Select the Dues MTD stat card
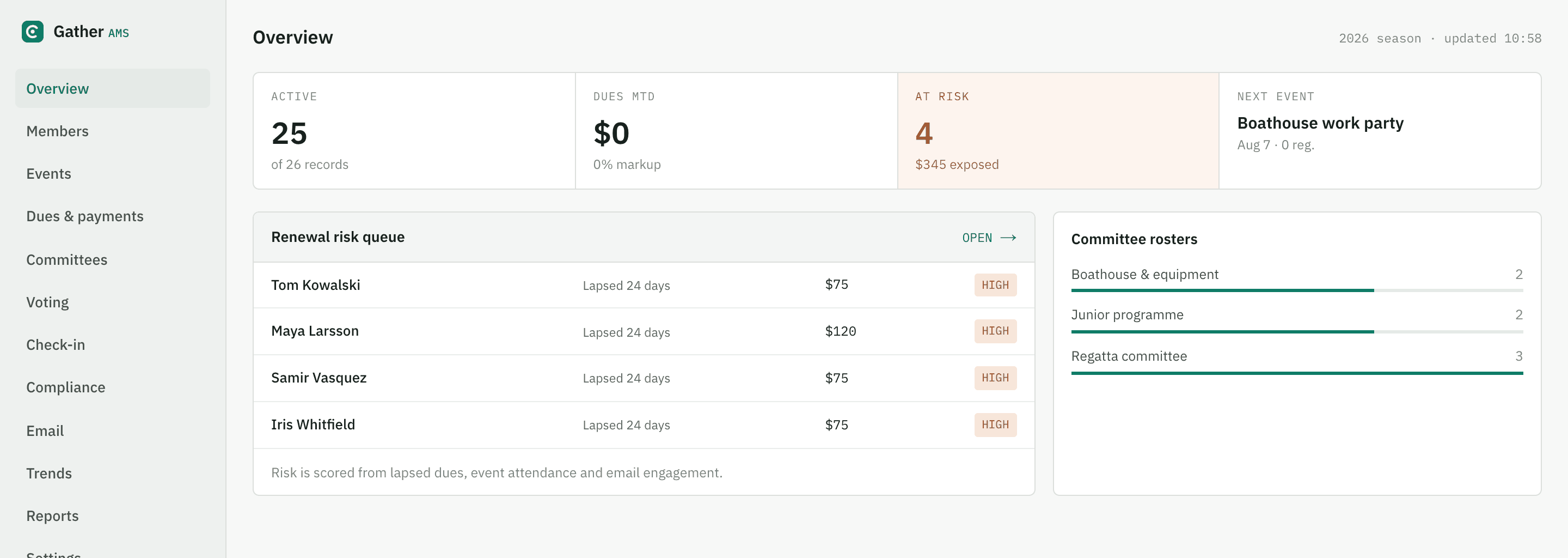 pos(737,131)
